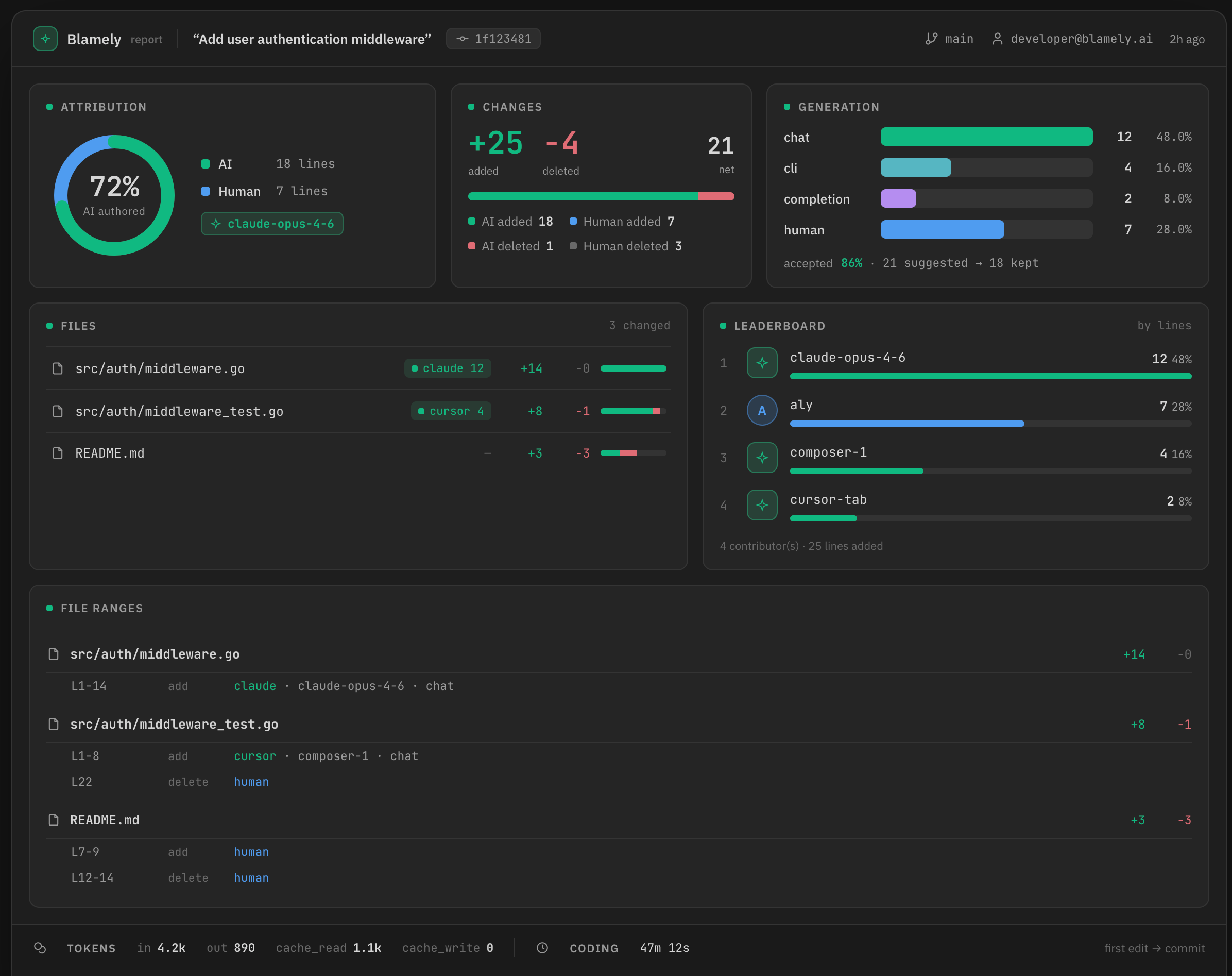Click the completion generation bar
This screenshot has height=976, width=1232.
(986, 198)
